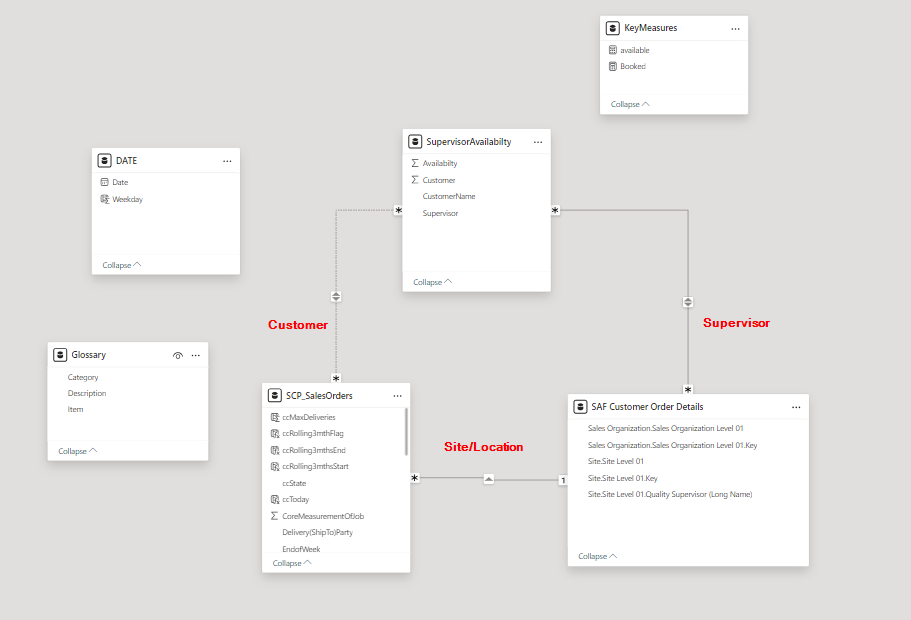Viewport: 911px width, 620px height.
Task: Select the Site.Site Level 01 field
Action: click(x=616, y=461)
